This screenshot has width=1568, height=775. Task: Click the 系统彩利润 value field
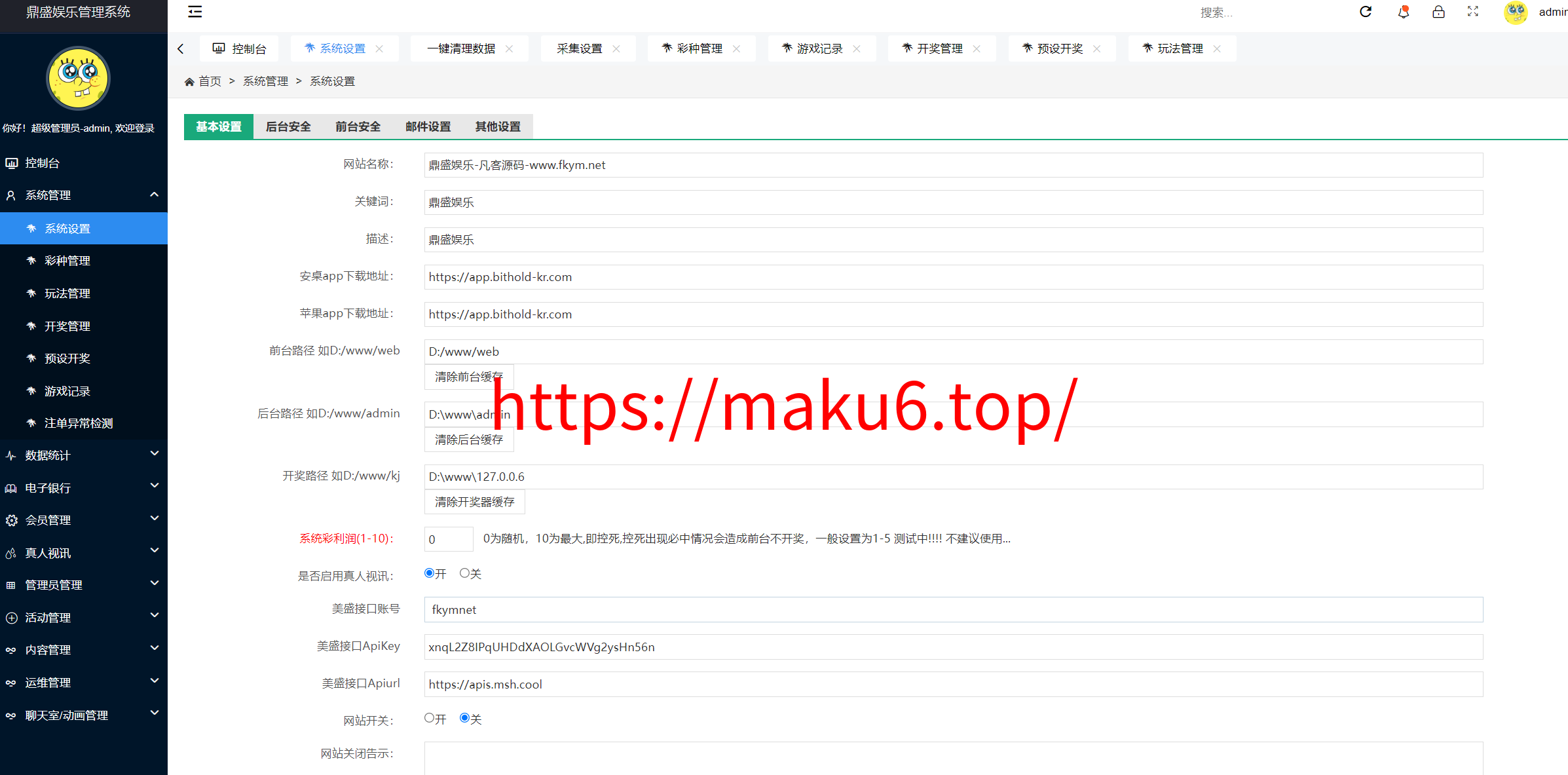coord(449,539)
